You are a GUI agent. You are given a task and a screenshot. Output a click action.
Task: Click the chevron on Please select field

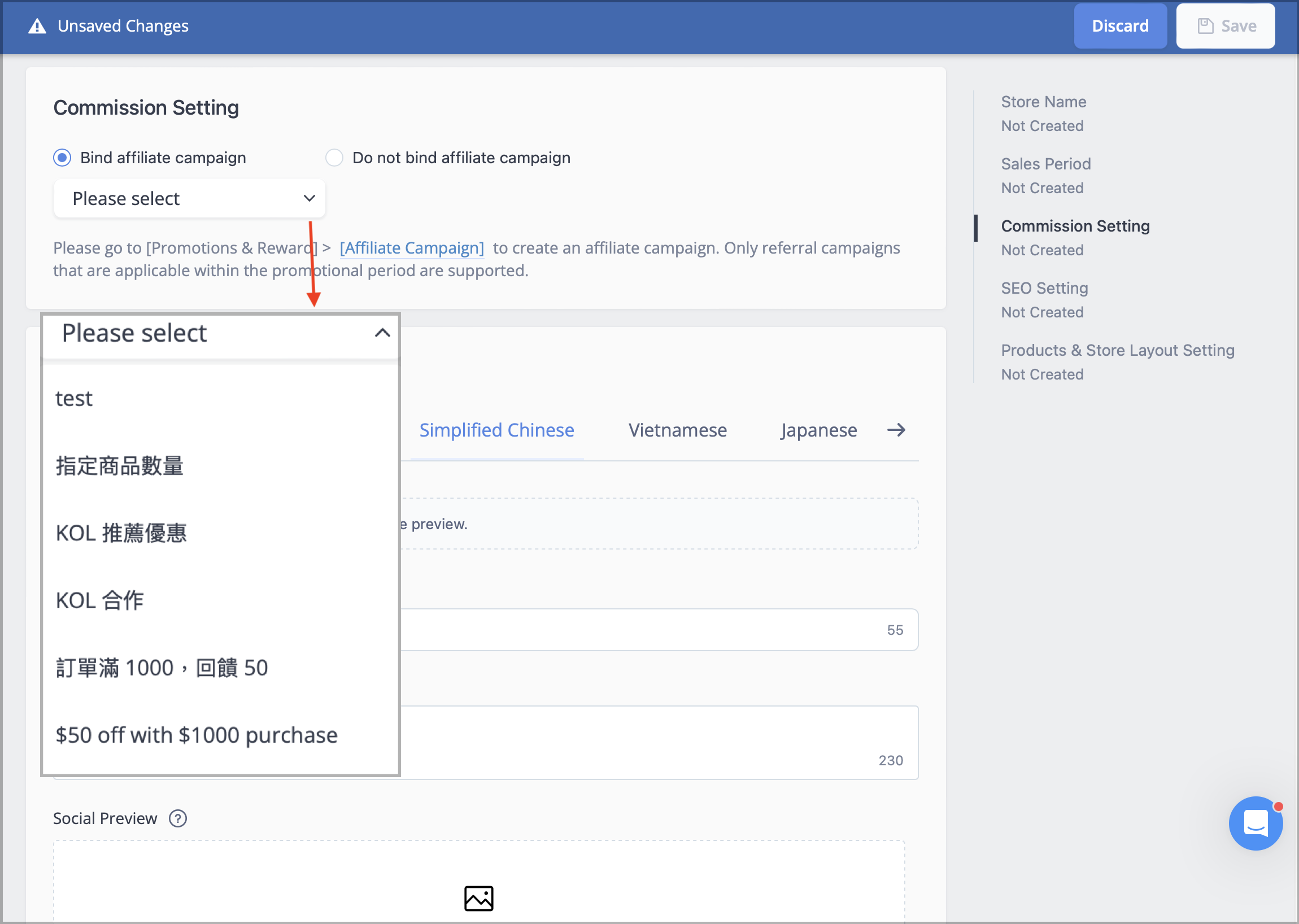pos(308,199)
